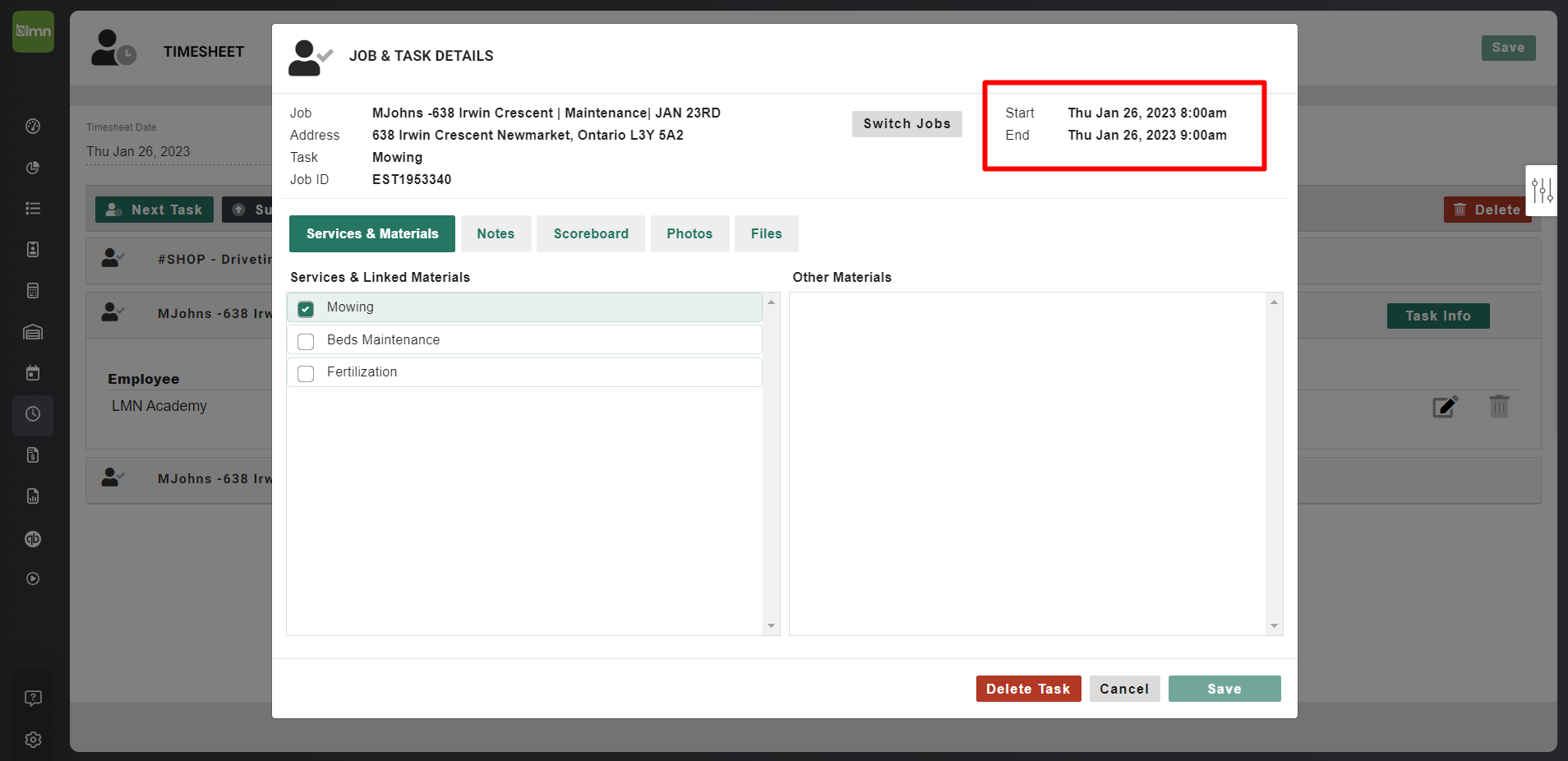
Task: Click the red Delete Task button
Action: tap(1028, 689)
